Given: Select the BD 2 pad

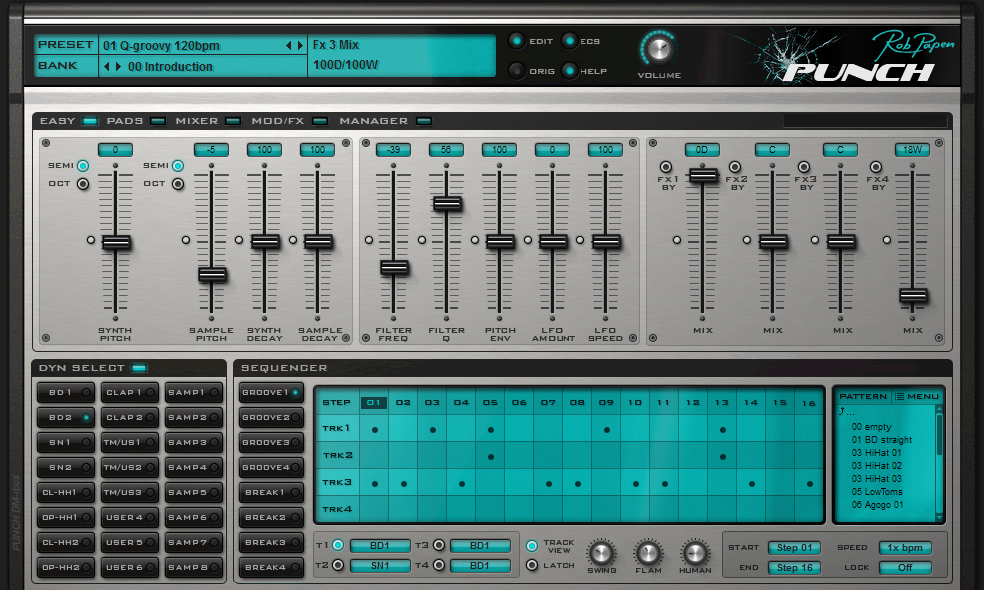Looking at the screenshot, I should click(x=66, y=417).
